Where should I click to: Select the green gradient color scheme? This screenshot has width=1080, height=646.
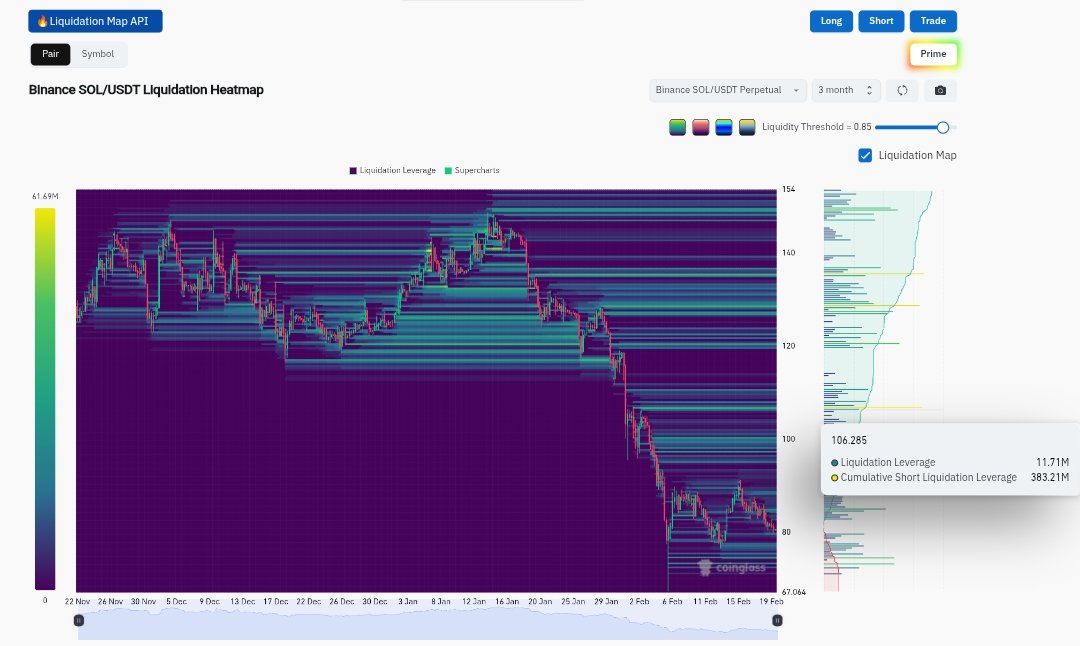tap(677, 127)
